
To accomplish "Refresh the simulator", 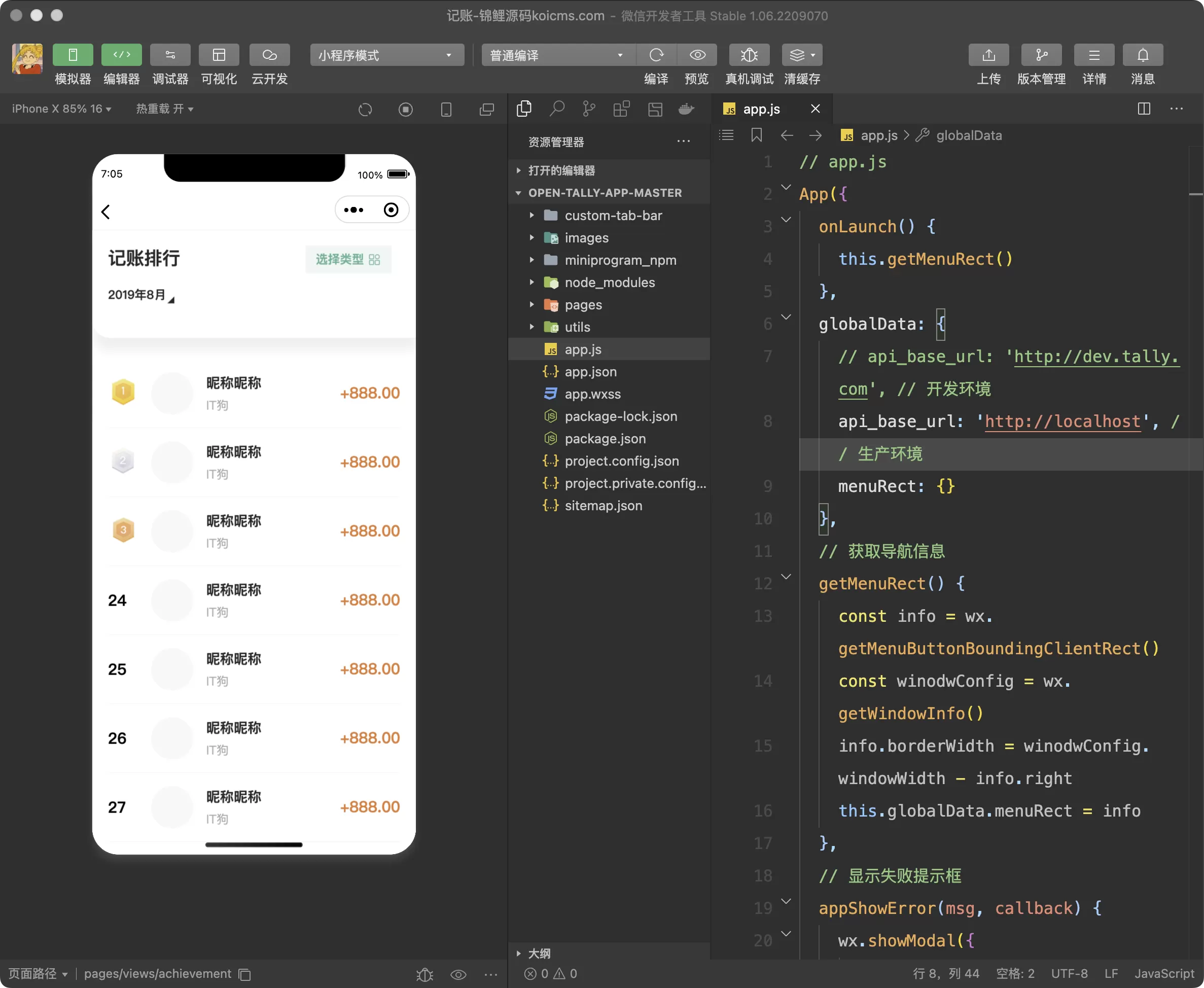I will 365,109.
